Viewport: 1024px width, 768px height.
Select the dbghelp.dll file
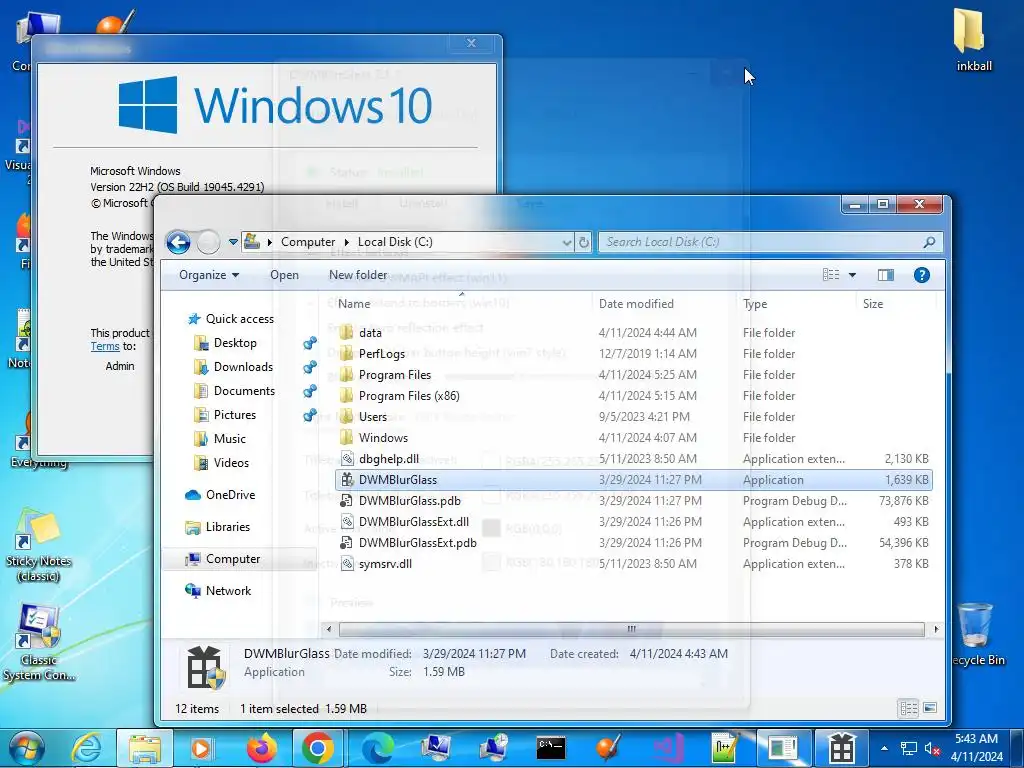[389, 458]
